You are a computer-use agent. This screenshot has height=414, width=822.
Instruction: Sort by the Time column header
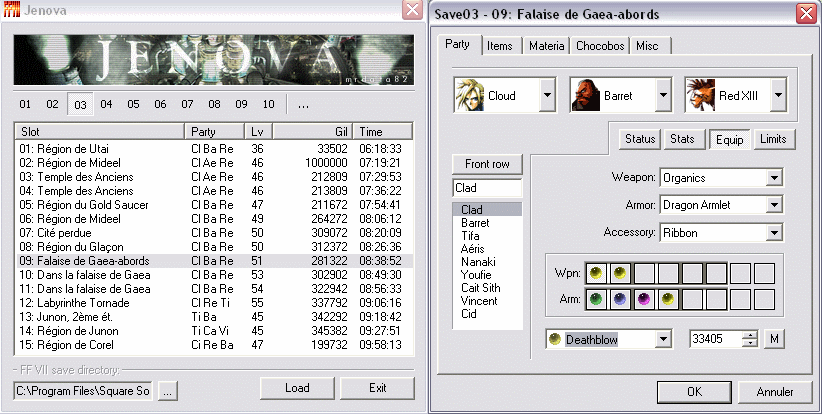point(383,132)
